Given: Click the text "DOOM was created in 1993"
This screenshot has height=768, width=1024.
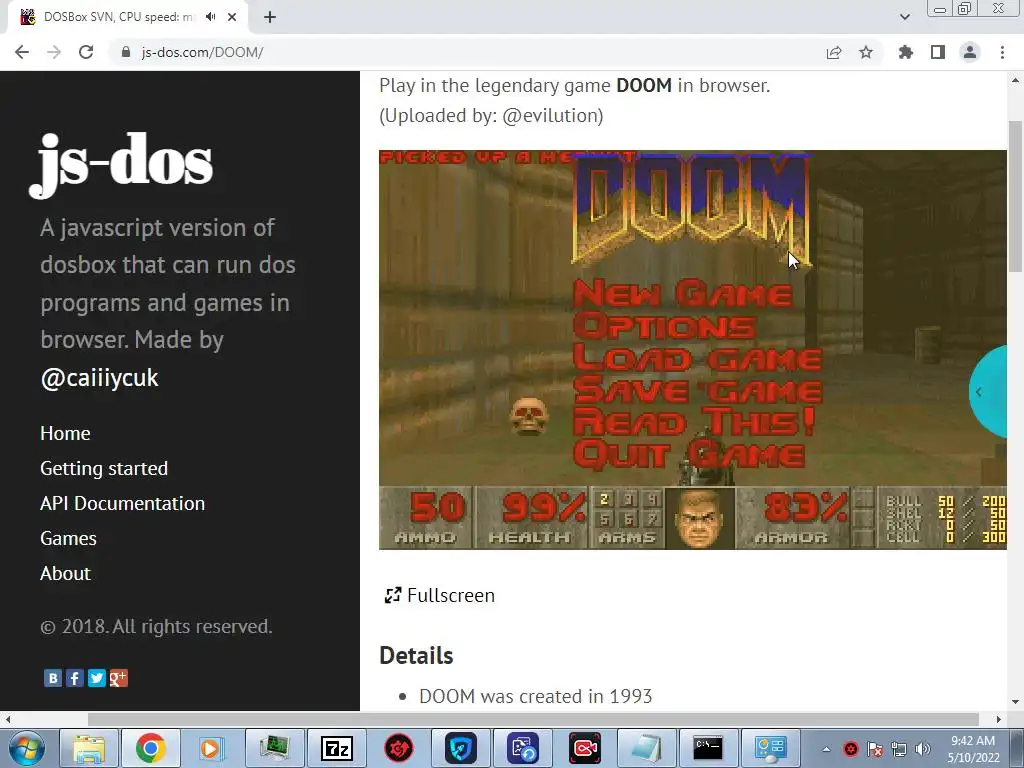Looking at the screenshot, I should click(x=536, y=696).
